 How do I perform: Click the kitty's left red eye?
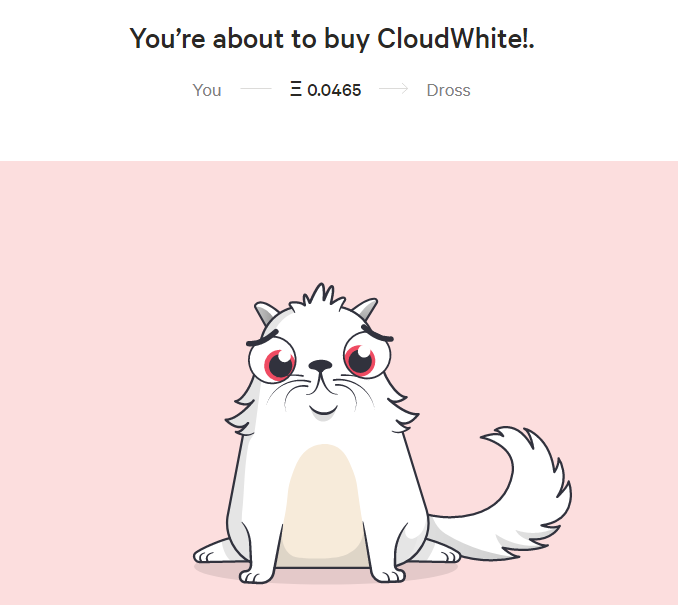tap(278, 364)
